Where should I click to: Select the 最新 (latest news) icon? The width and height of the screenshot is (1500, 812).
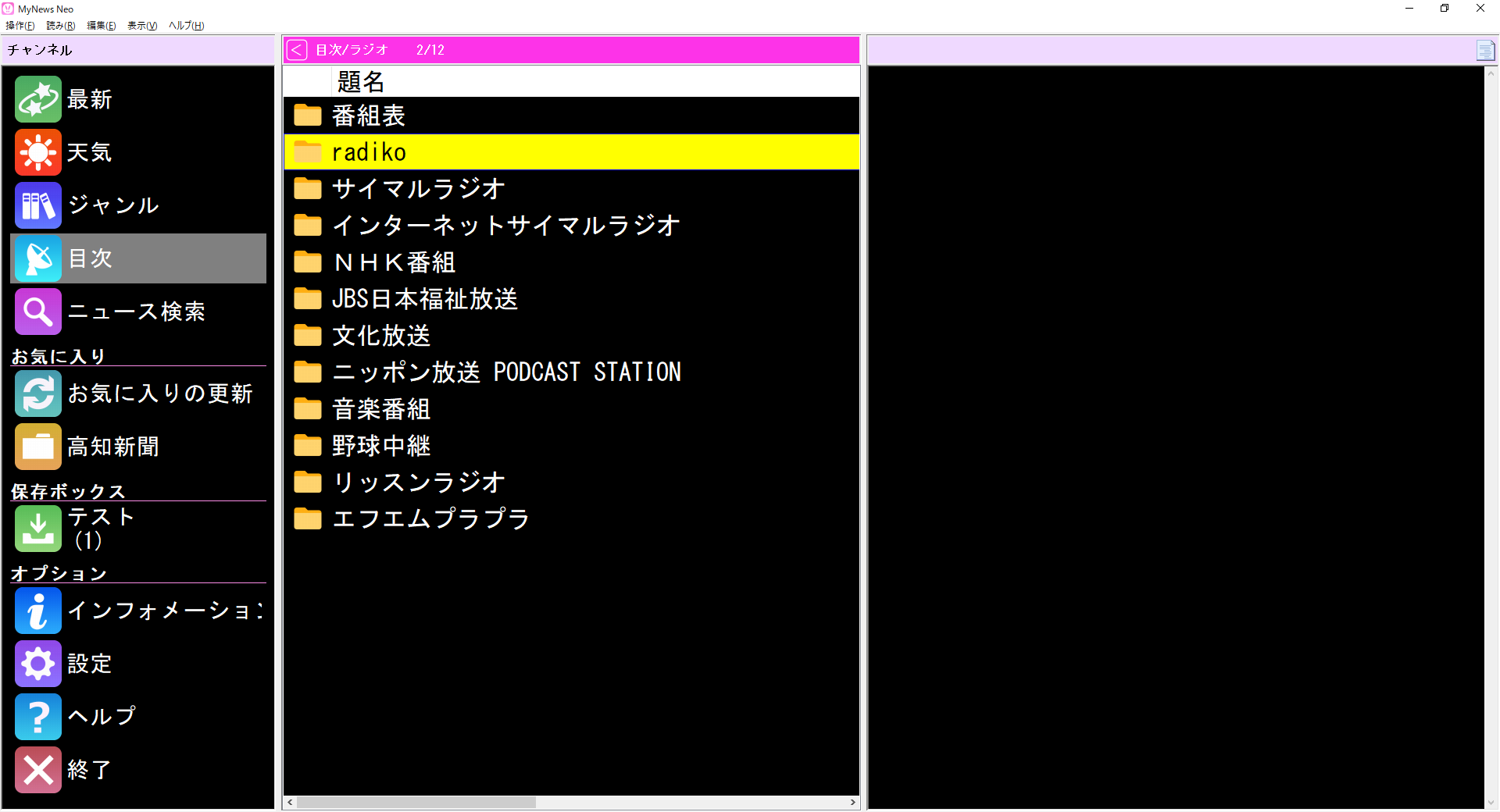coord(37,98)
